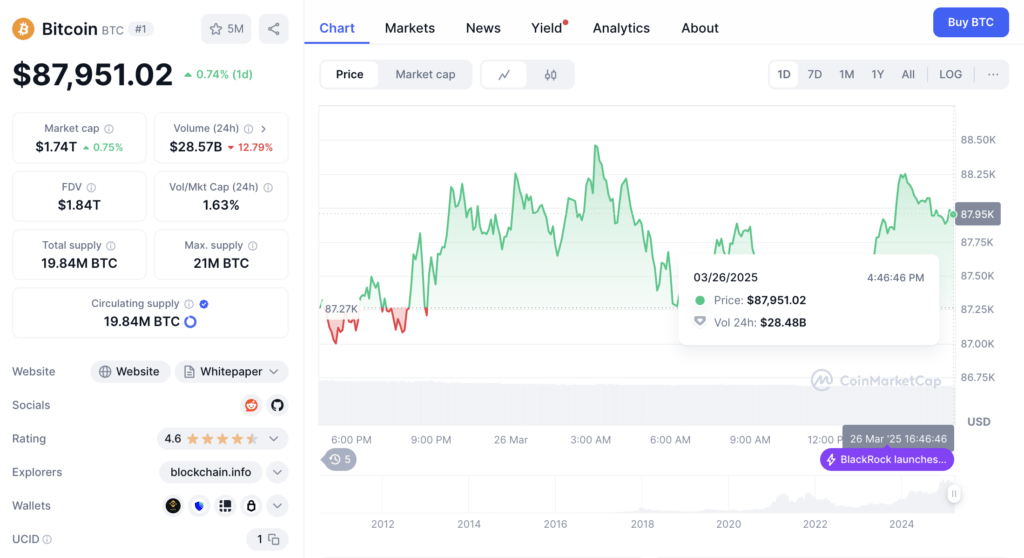This screenshot has height=558, width=1024.
Task: Show Vol/Mkt Cap (24h) info icon
Action: pyautogui.click(x=268, y=188)
